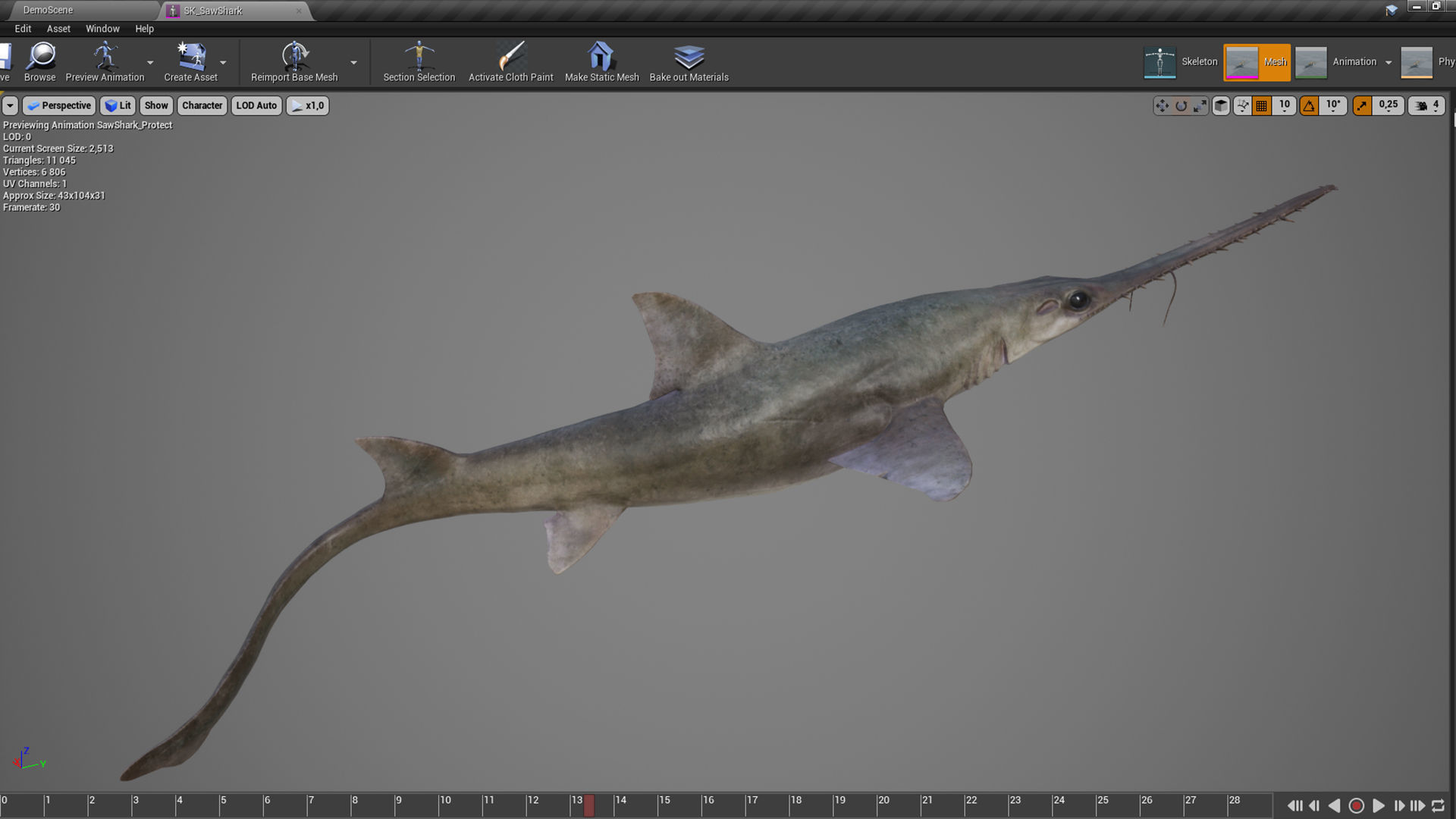Click Reimport Base Mesh icon
Viewport: 1456px width, 819px height.
click(x=294, y=57)
